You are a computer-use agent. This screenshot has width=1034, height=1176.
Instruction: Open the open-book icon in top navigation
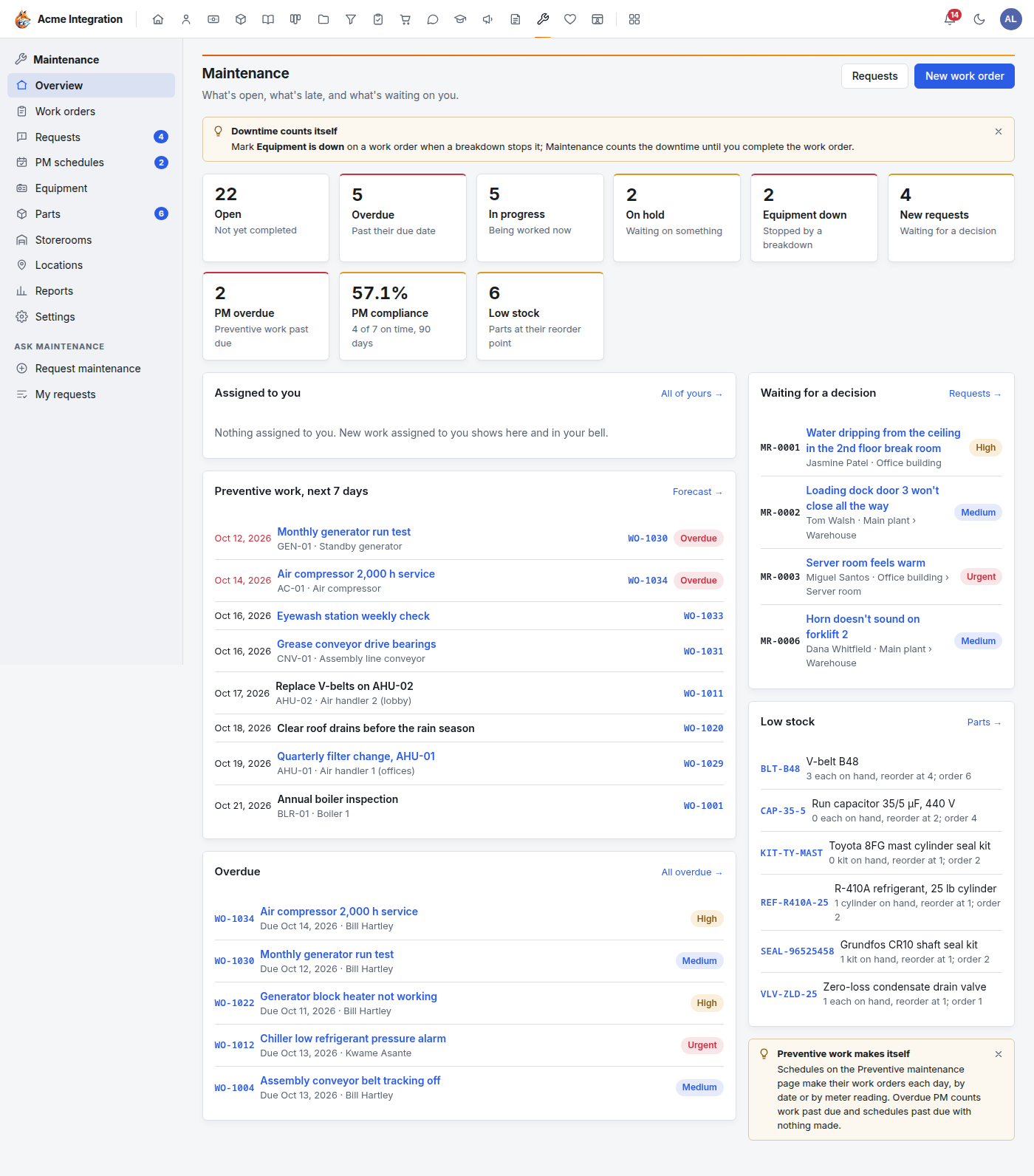[268, 19]
